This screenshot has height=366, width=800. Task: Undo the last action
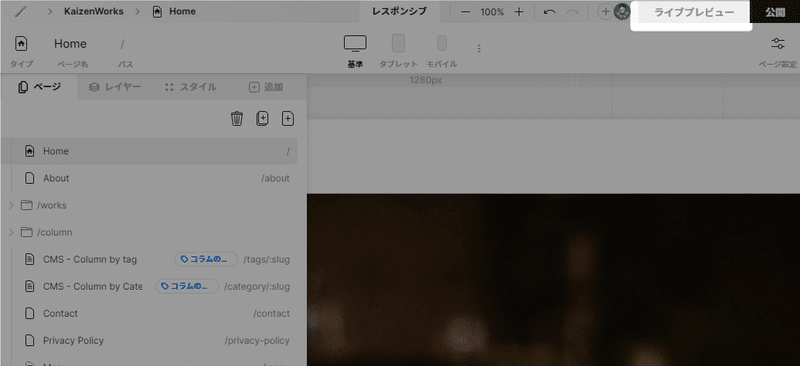click(x=549, y=12)
